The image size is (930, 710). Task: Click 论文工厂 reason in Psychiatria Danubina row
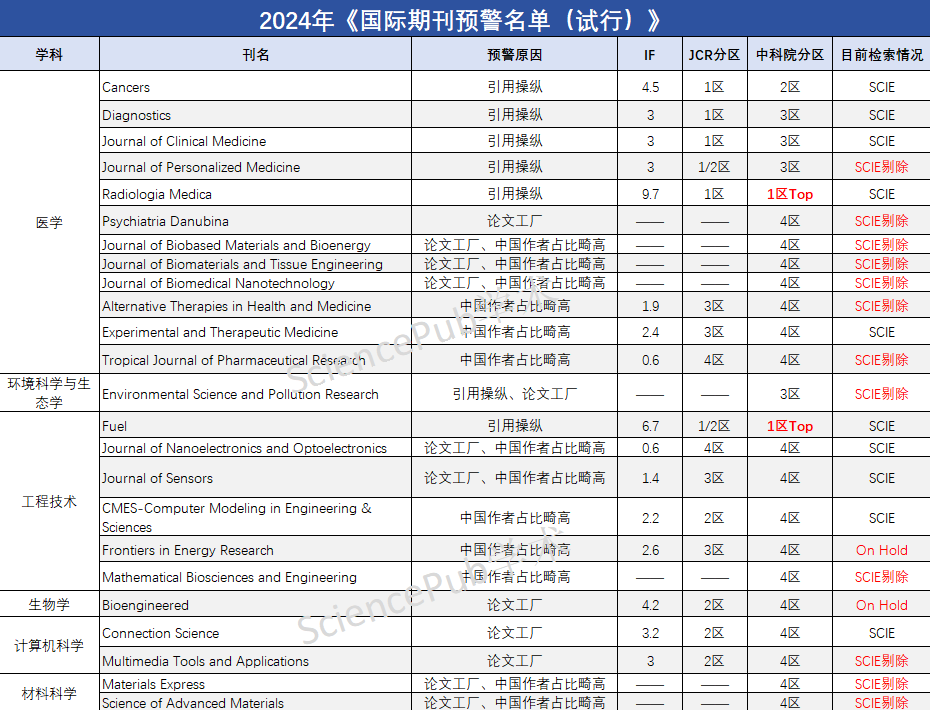click(515, 221)
